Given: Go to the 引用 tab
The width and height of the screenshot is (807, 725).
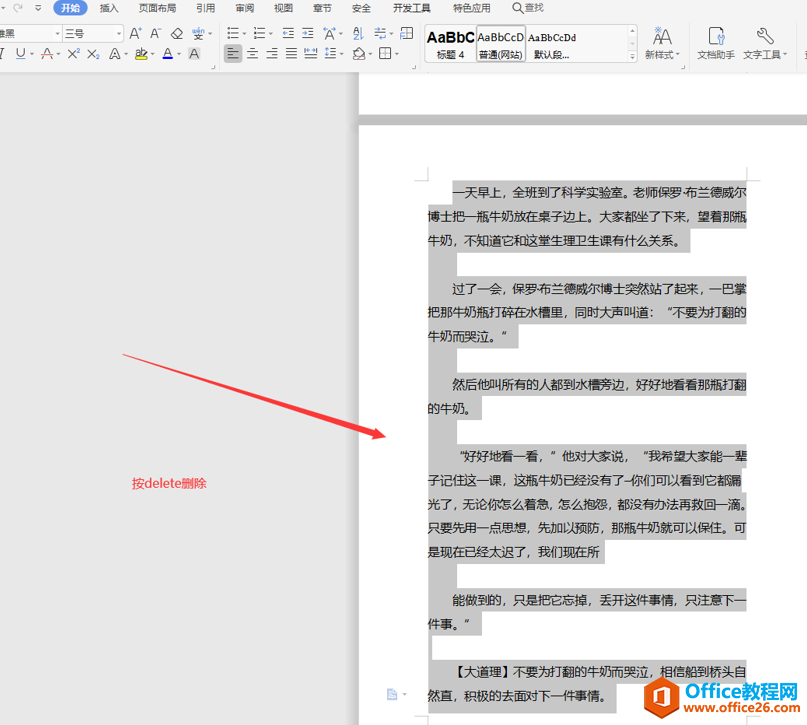Looking at the screenshot, I should pos(205,8).
